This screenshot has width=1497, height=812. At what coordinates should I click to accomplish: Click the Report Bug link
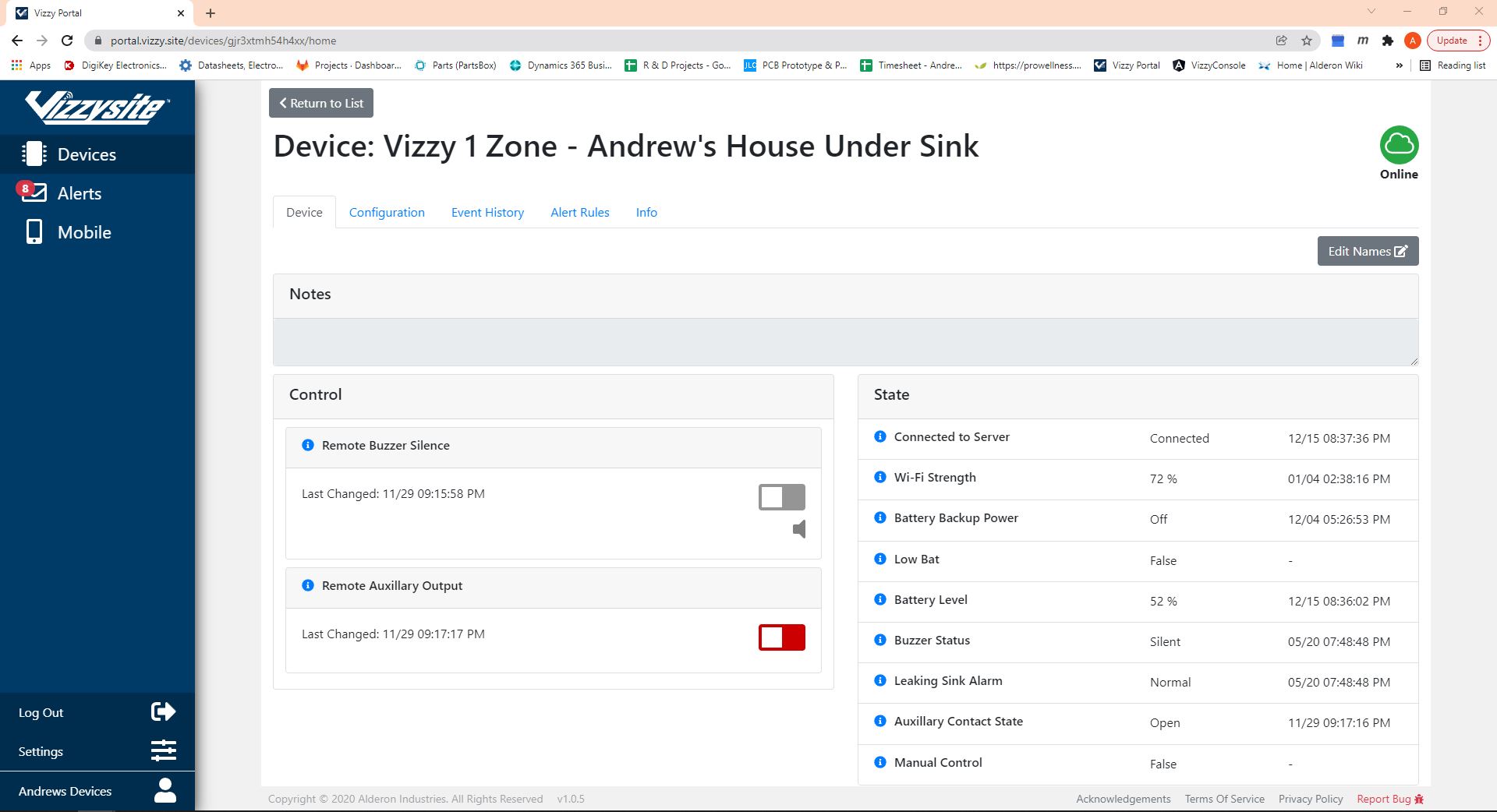point(1390,799)
